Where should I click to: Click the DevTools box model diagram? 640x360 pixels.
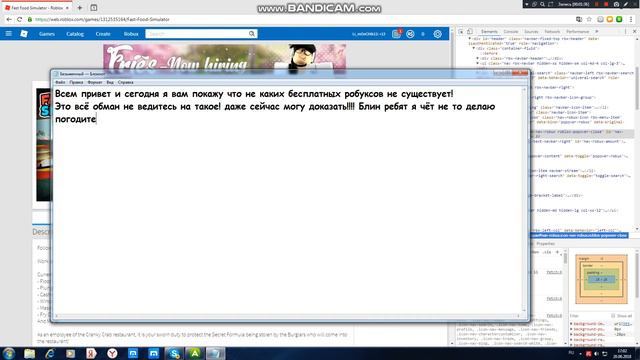coord(601,279)
